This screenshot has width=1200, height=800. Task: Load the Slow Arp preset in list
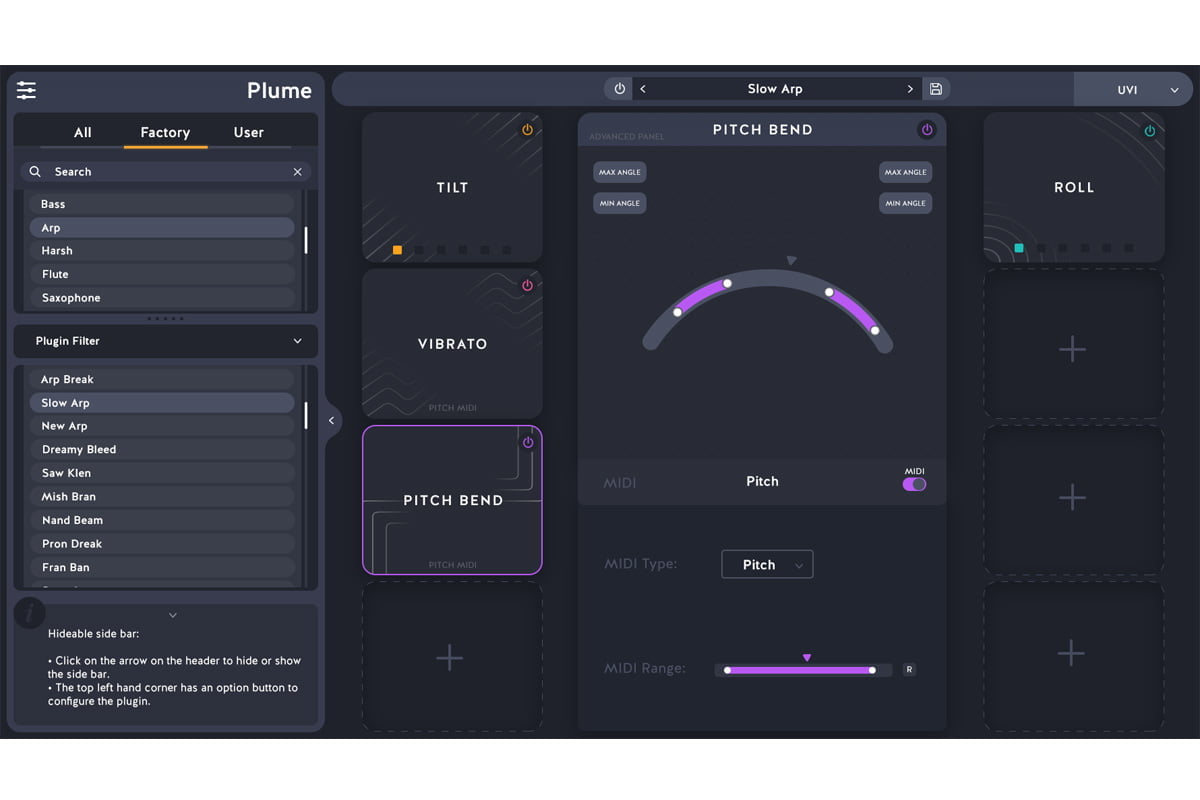pyautogui.click(x=162, y=403)
